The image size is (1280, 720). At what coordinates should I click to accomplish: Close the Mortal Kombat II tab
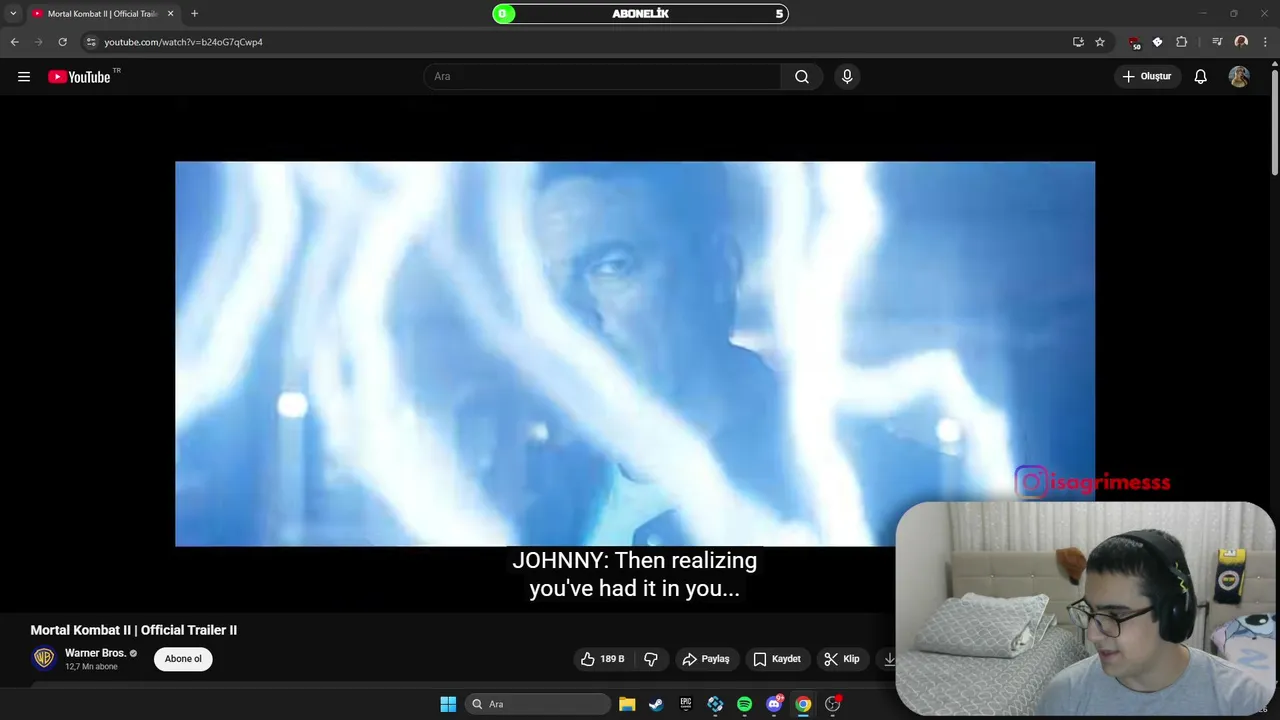pyautogui.click(x=170, y=13)
